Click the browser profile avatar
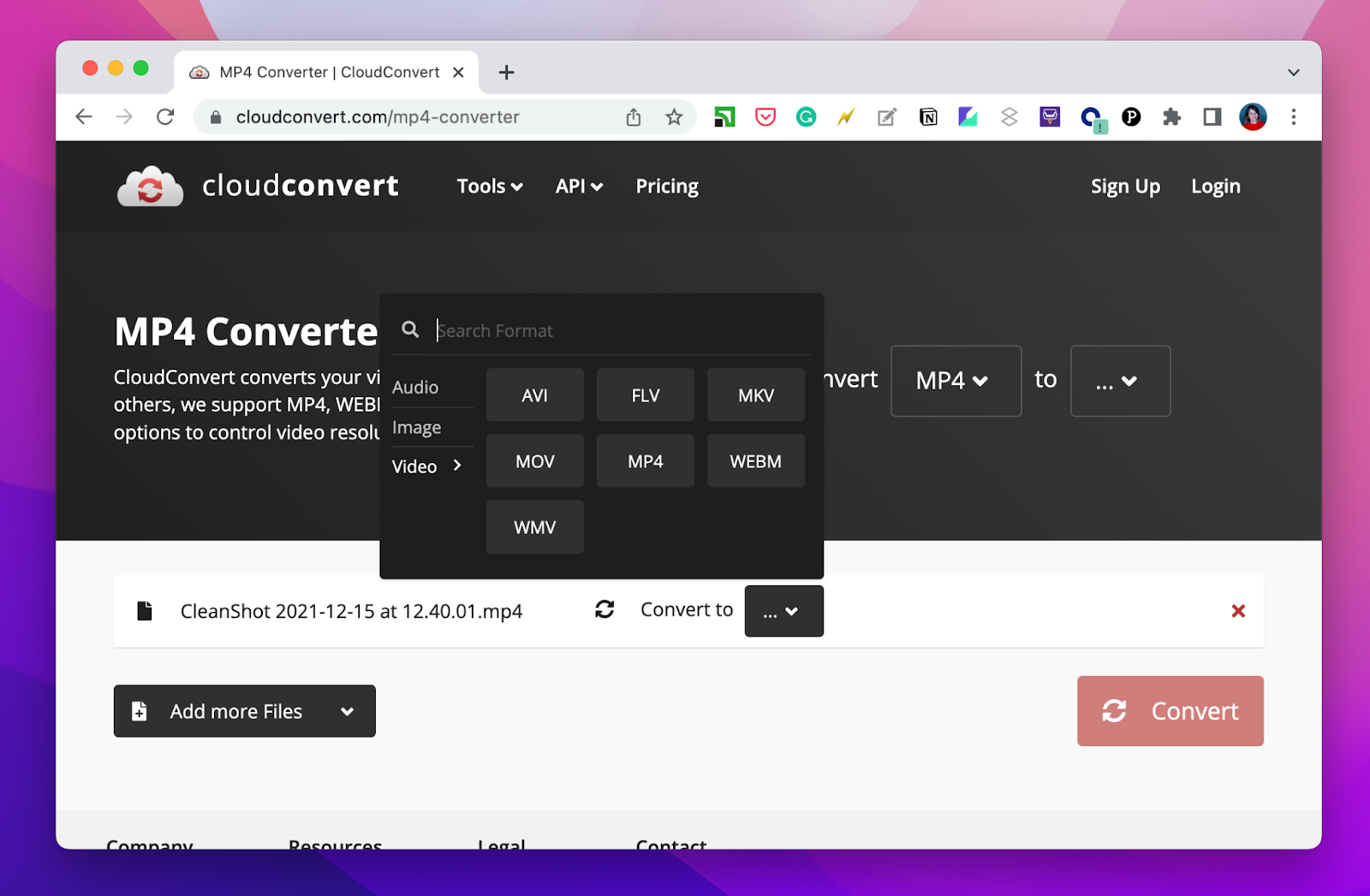 click(x=1252, y=117)
